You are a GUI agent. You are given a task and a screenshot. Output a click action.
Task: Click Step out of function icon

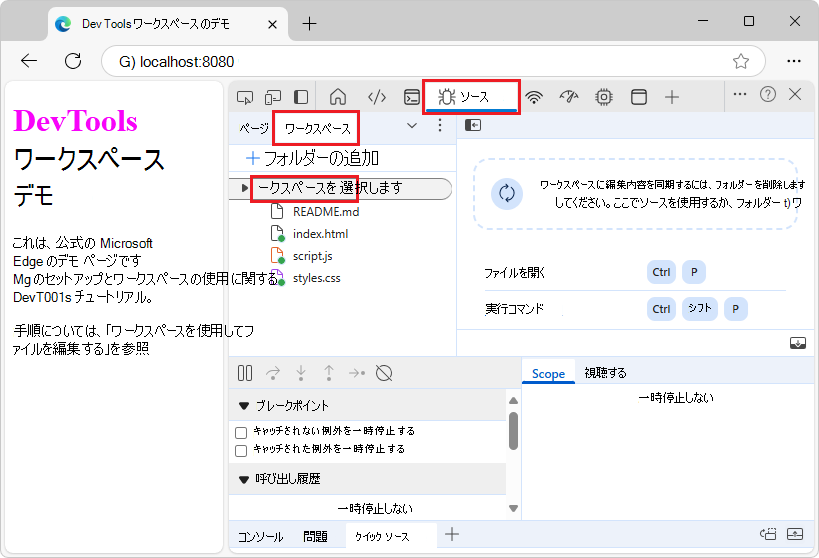[329, 373]
